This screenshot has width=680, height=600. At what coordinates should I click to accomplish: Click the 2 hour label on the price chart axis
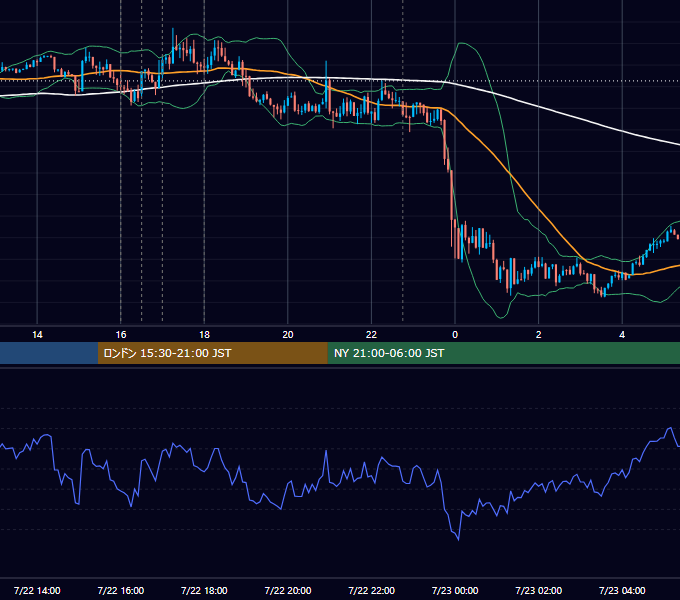[539, 335]
